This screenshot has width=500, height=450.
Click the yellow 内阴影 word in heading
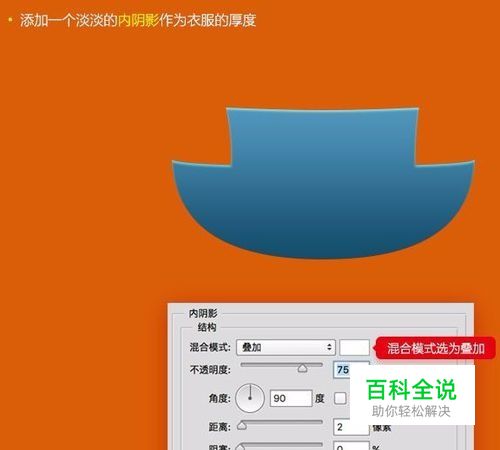tap(138, 20)
